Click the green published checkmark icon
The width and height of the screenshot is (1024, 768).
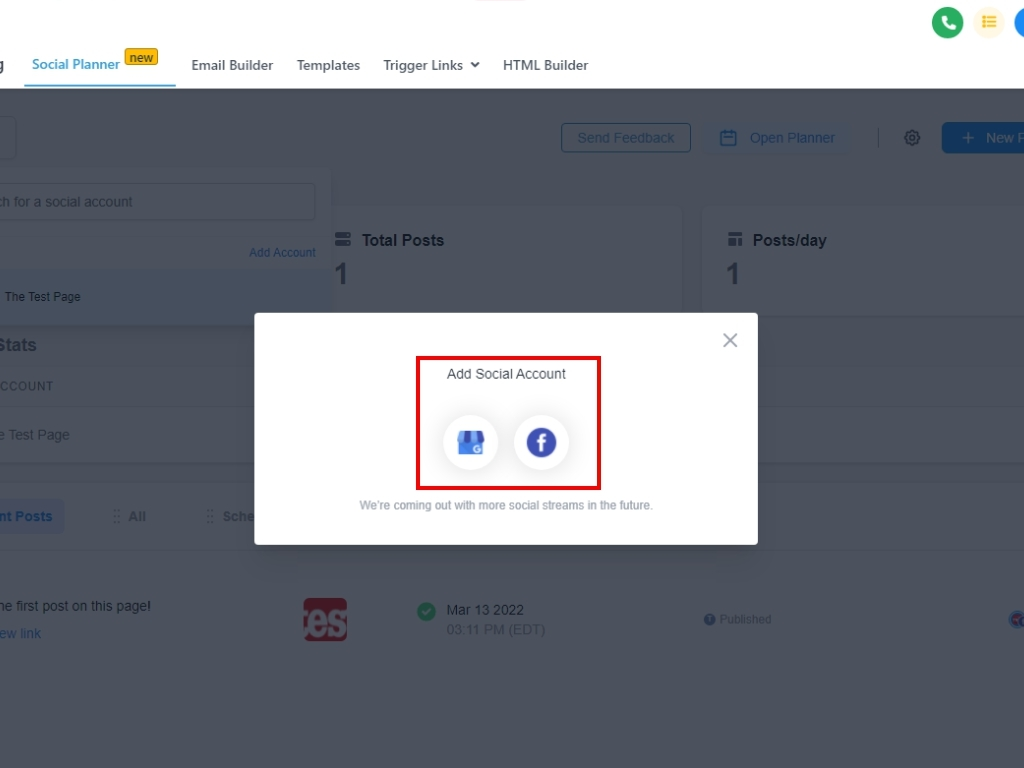426,612
